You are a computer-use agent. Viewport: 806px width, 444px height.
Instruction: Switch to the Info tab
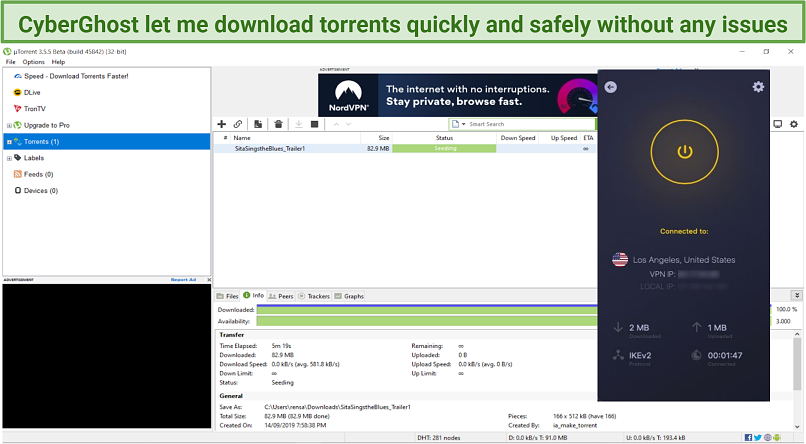coord(253,295)
